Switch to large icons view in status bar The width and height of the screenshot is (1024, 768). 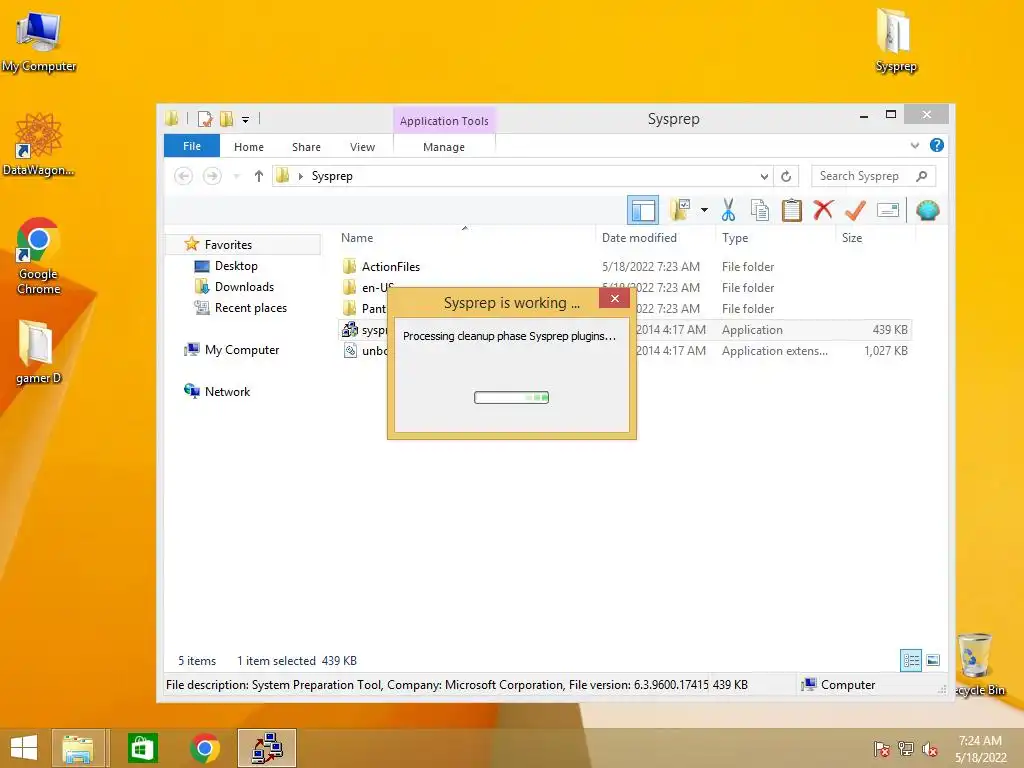[933, 660]
